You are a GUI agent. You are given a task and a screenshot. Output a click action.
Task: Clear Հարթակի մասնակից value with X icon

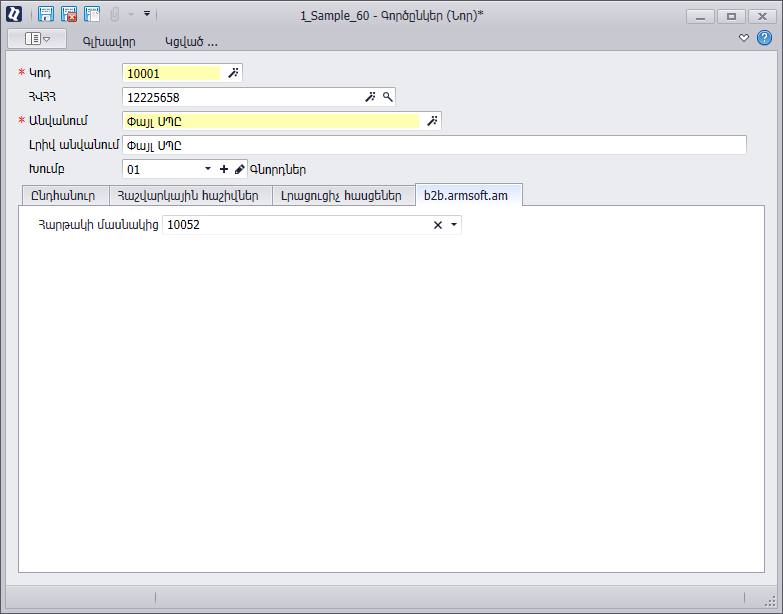(x=438, y=225)
